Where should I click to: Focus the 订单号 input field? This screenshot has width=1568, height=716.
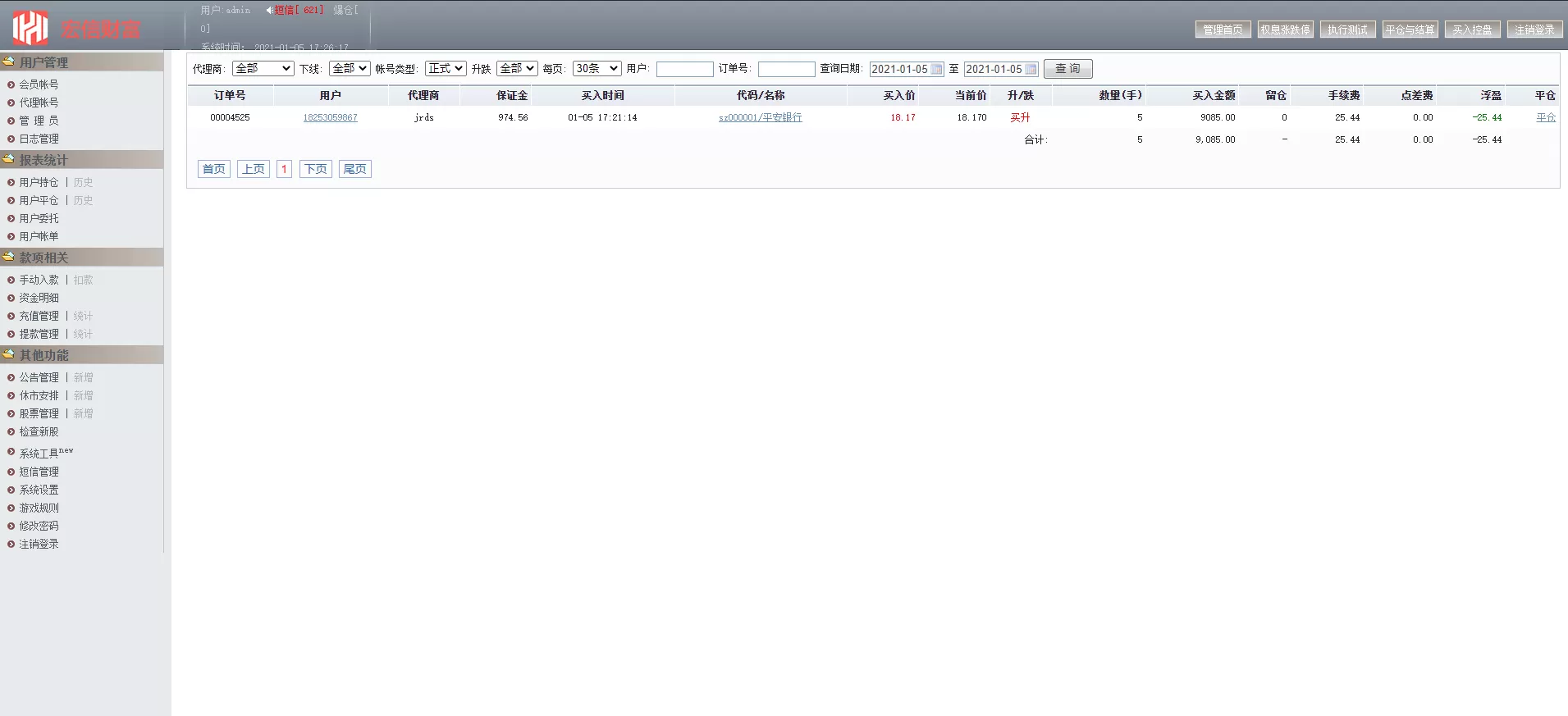tap(786, 70)
